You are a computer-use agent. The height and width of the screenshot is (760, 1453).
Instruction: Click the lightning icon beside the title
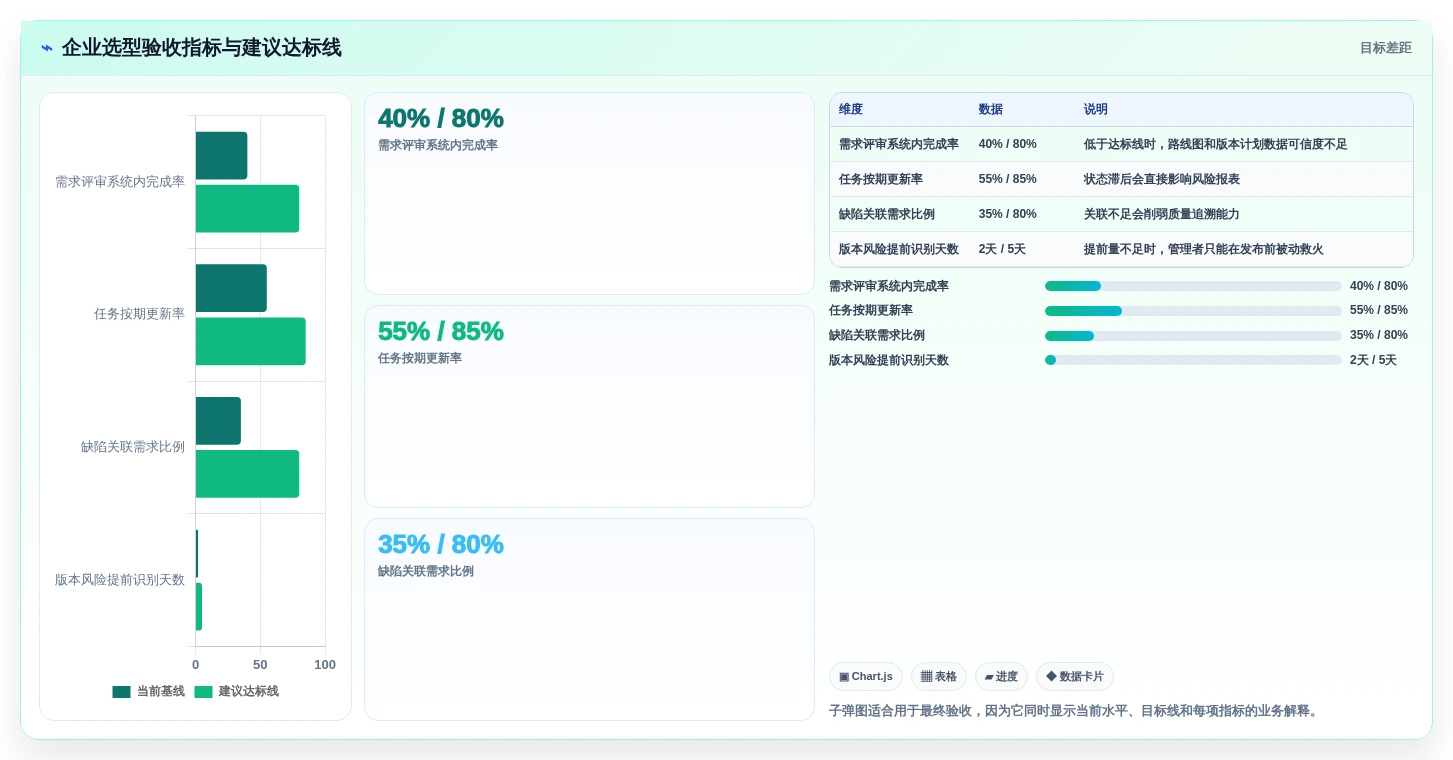(x=47, y=48)
